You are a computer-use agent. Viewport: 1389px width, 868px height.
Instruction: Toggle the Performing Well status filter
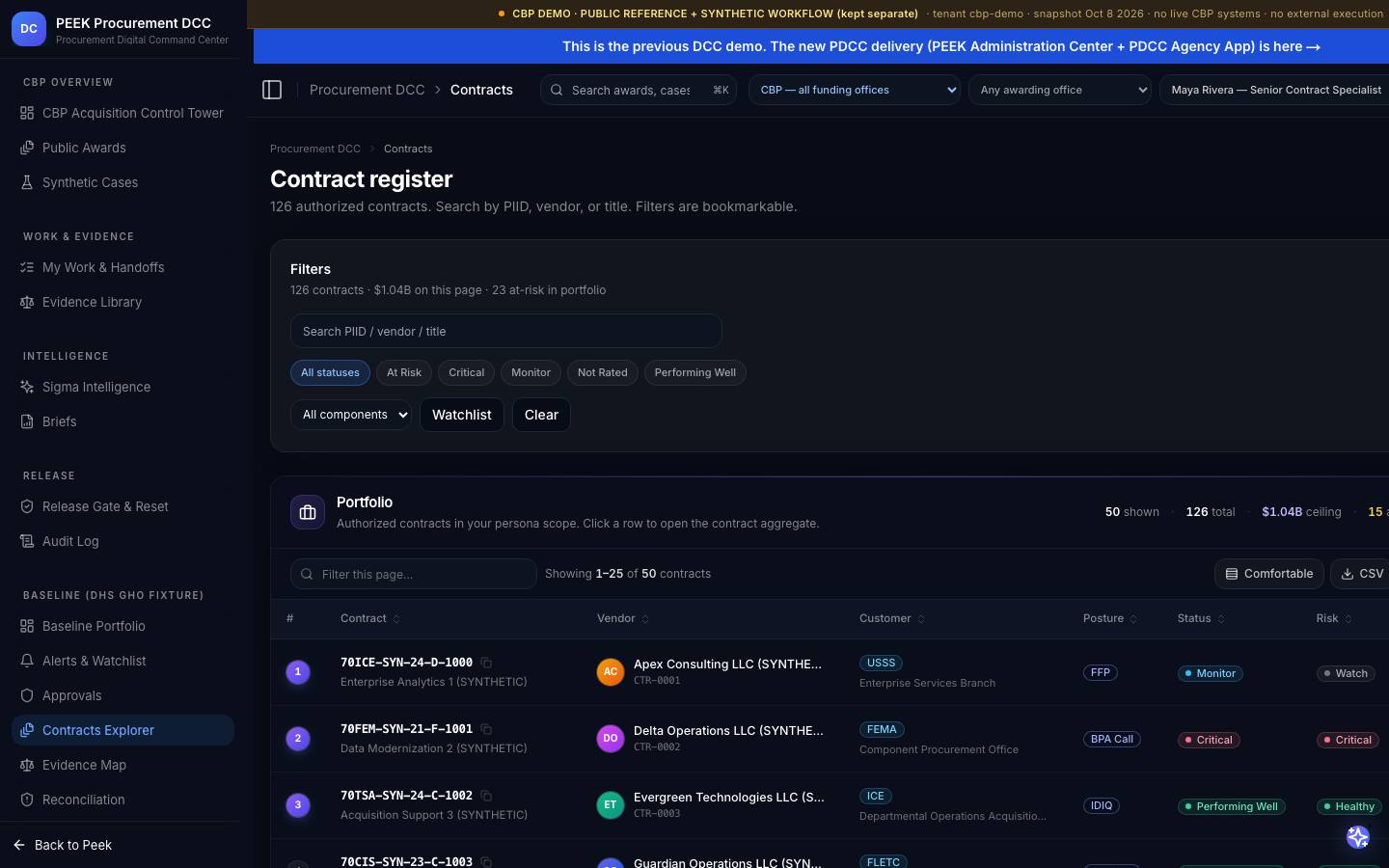tap(695, 372)
